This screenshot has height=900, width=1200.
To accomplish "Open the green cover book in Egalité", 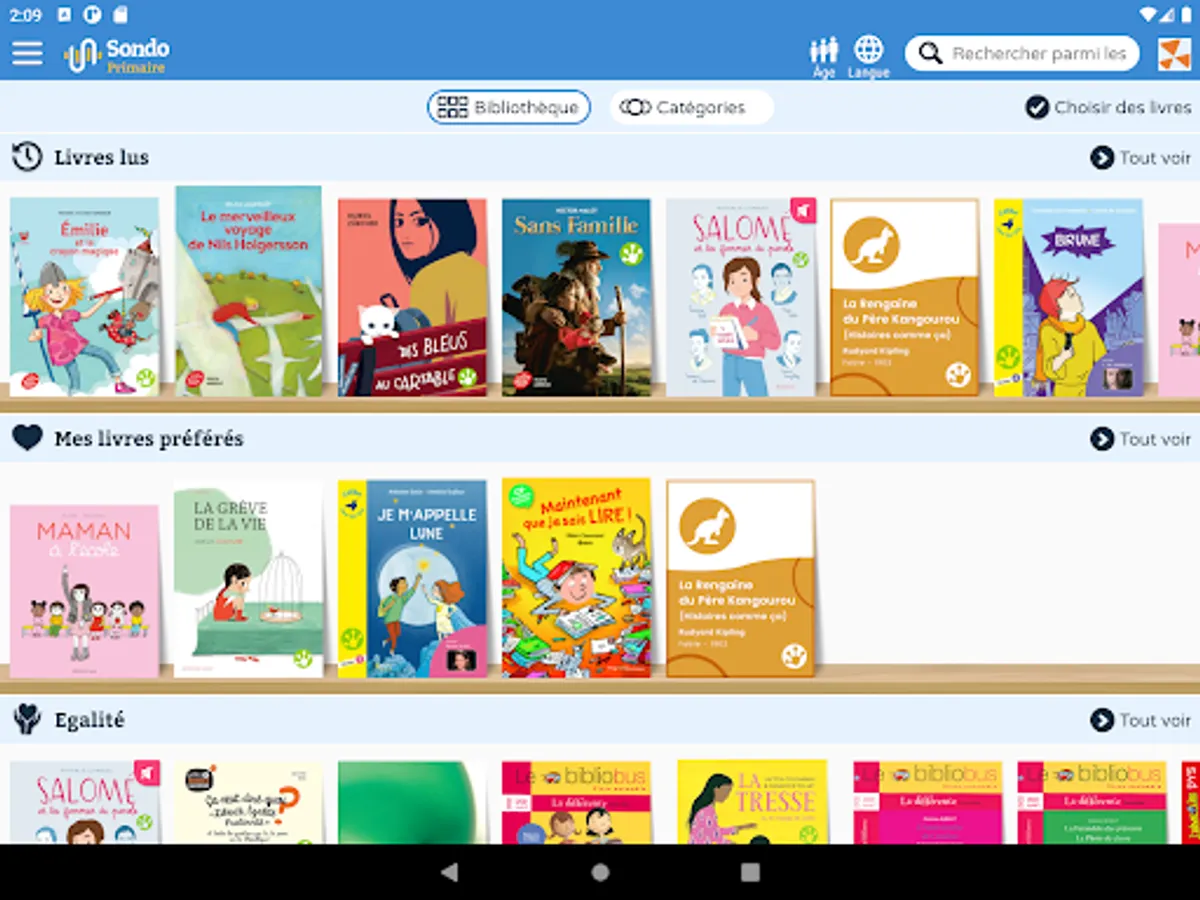I will [412, 802].
